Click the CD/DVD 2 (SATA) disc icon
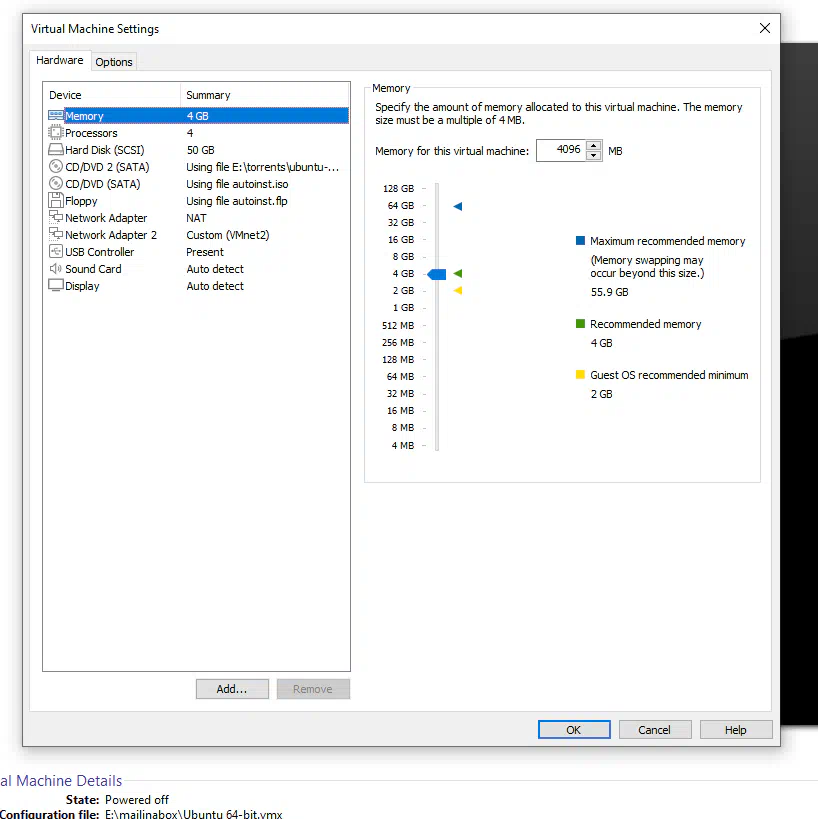The height and width of the screenshot is (819, 818). tap(55, 167)
